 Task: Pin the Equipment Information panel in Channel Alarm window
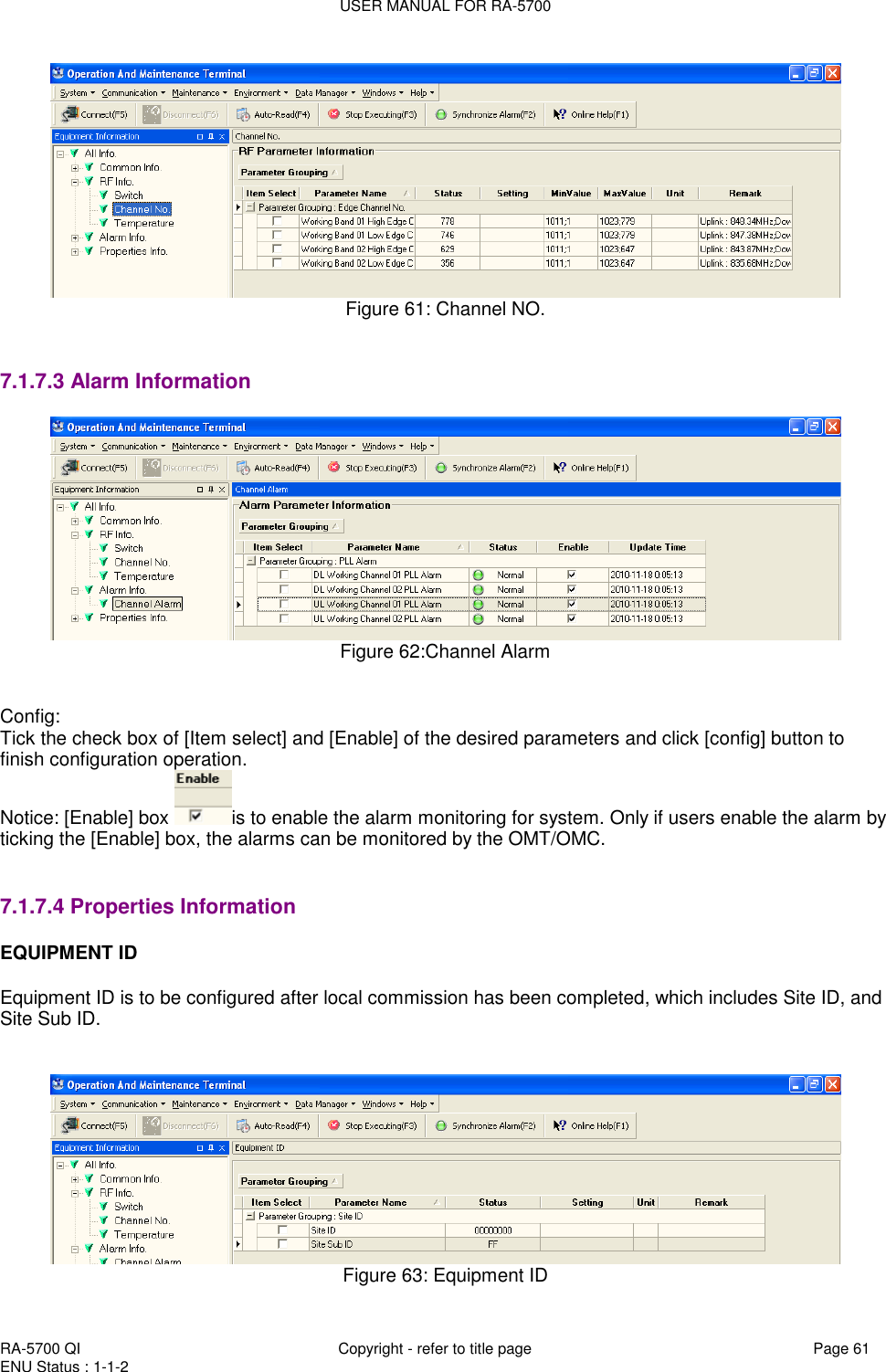tap(211, 490)
